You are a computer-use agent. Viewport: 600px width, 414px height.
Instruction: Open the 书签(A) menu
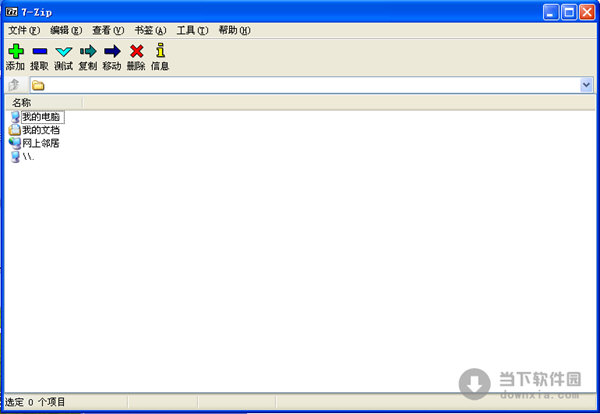150,30
